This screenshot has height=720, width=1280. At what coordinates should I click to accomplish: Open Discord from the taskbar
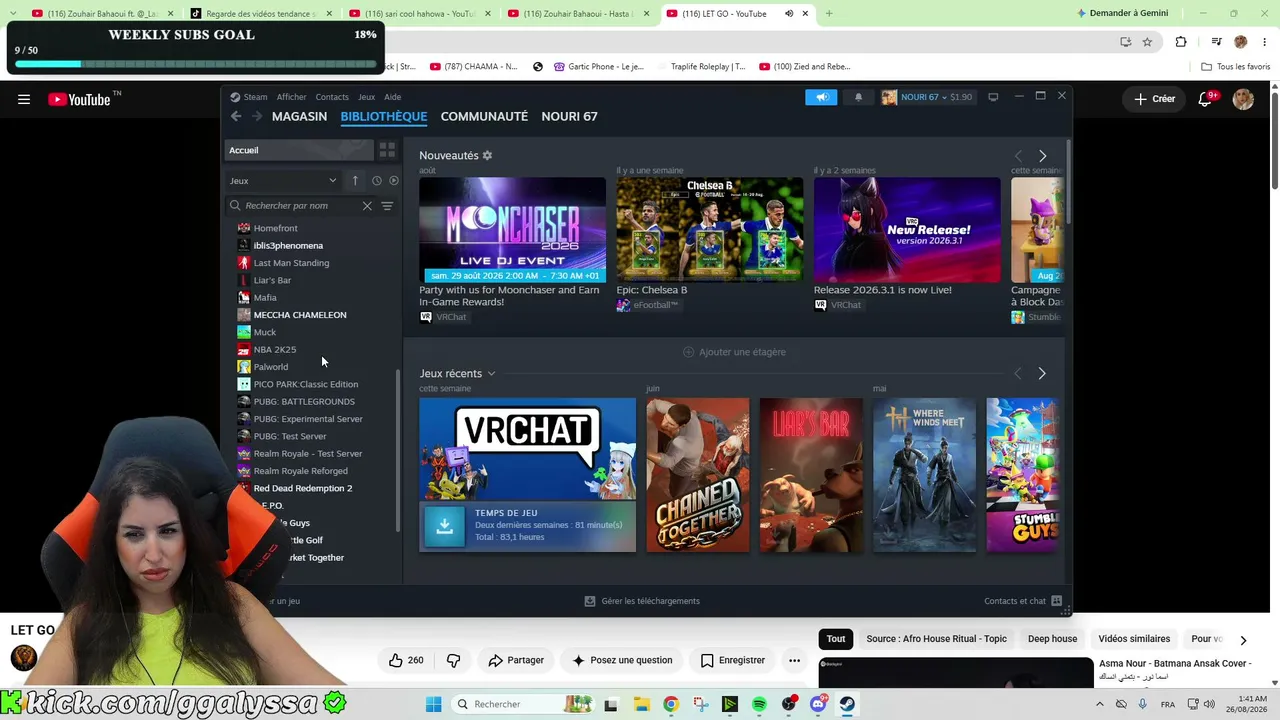[x=818, y=704]
